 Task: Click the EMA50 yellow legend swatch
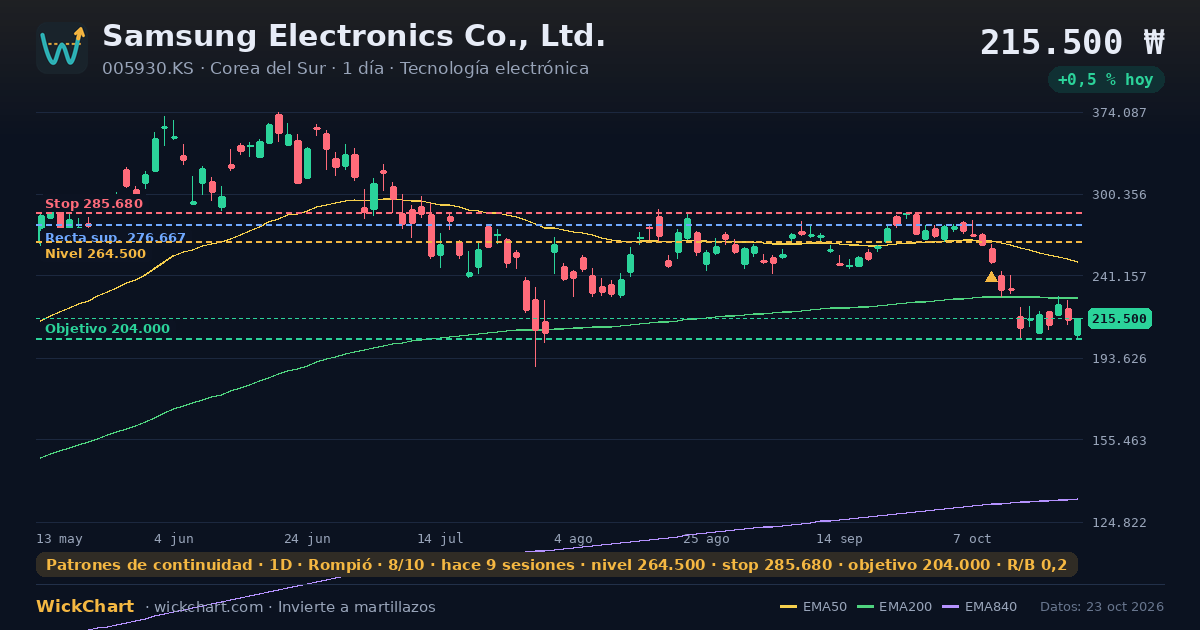[x=789, y=607]
